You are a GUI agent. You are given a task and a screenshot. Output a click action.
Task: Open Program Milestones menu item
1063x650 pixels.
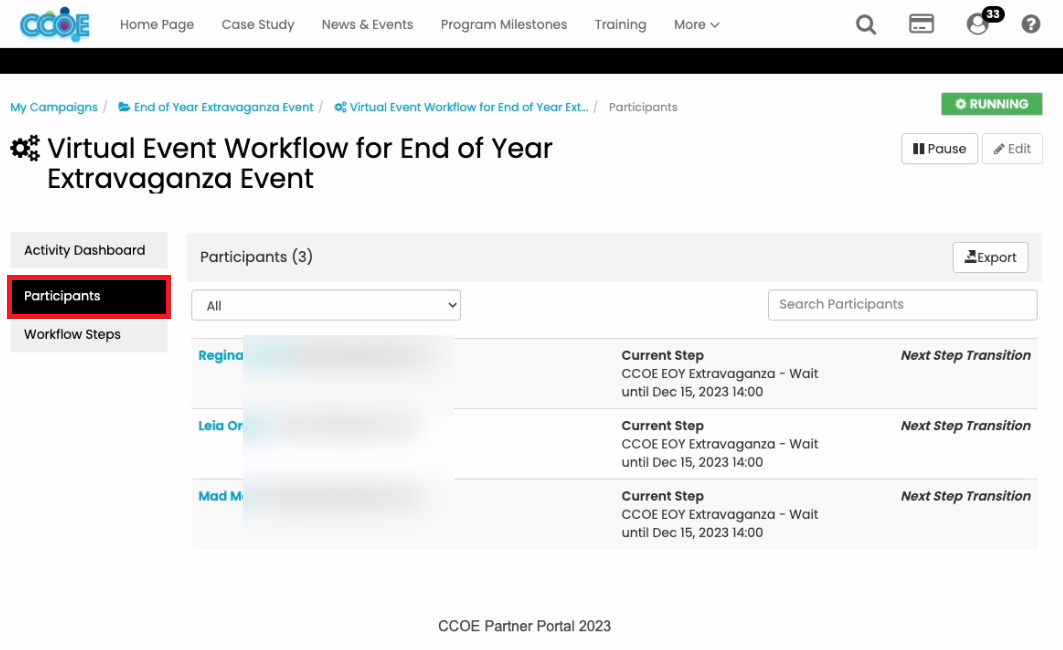click(x=504, y=24)
